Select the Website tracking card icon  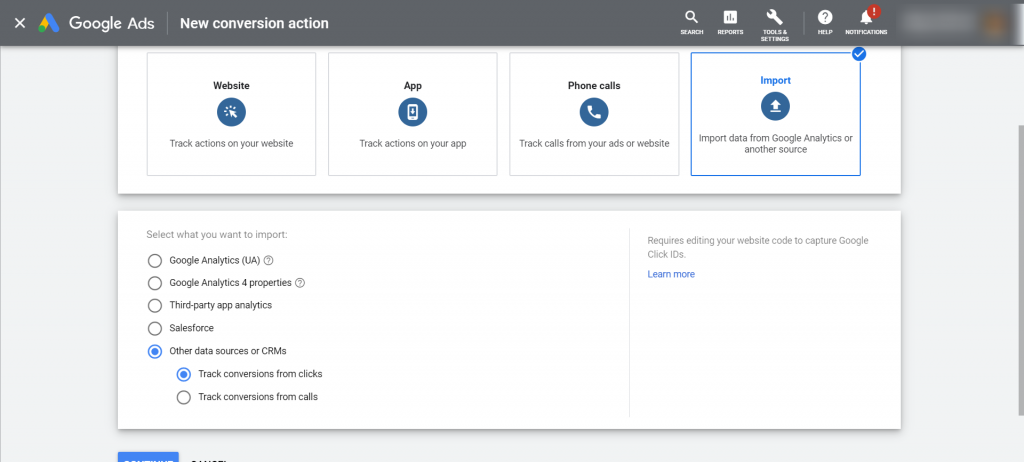pyautogui.click(x=231, y=112)
